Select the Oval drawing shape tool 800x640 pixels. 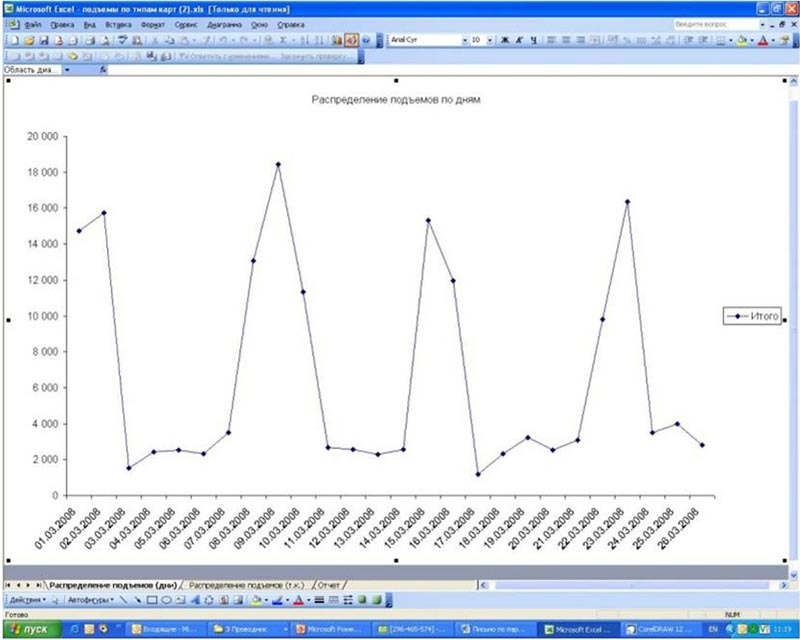(166, 600)
